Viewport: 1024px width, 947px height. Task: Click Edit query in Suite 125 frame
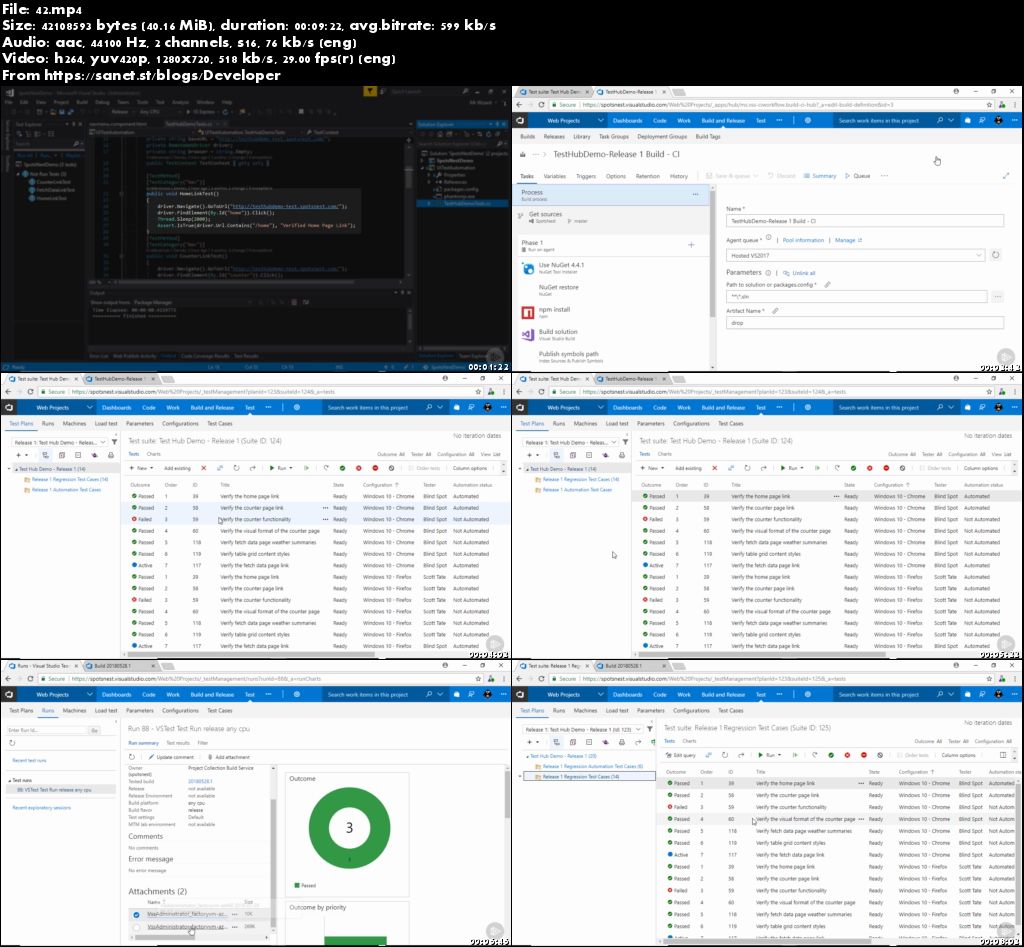[680, 755]
